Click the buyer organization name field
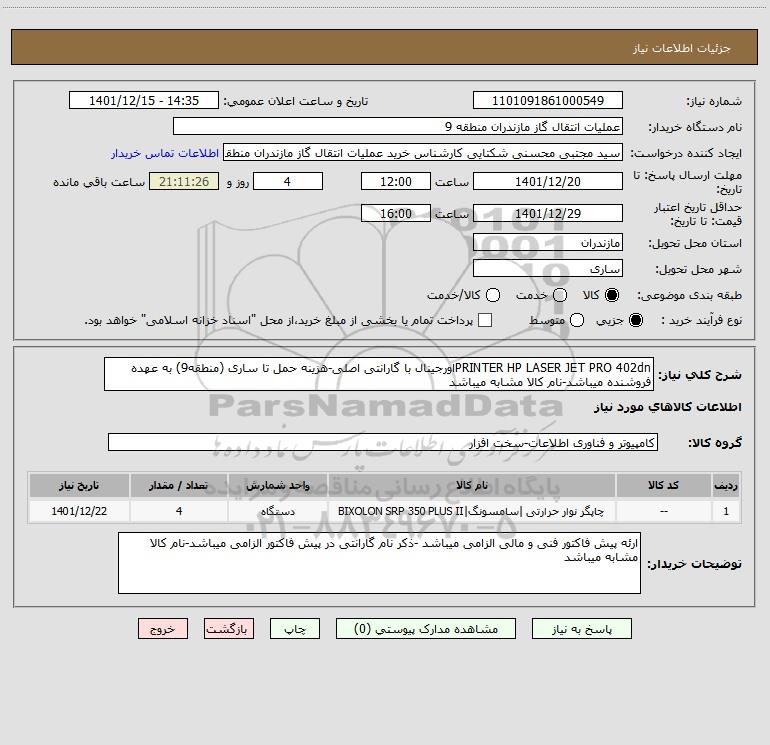The image size is (770, 745). pos(398,126)
